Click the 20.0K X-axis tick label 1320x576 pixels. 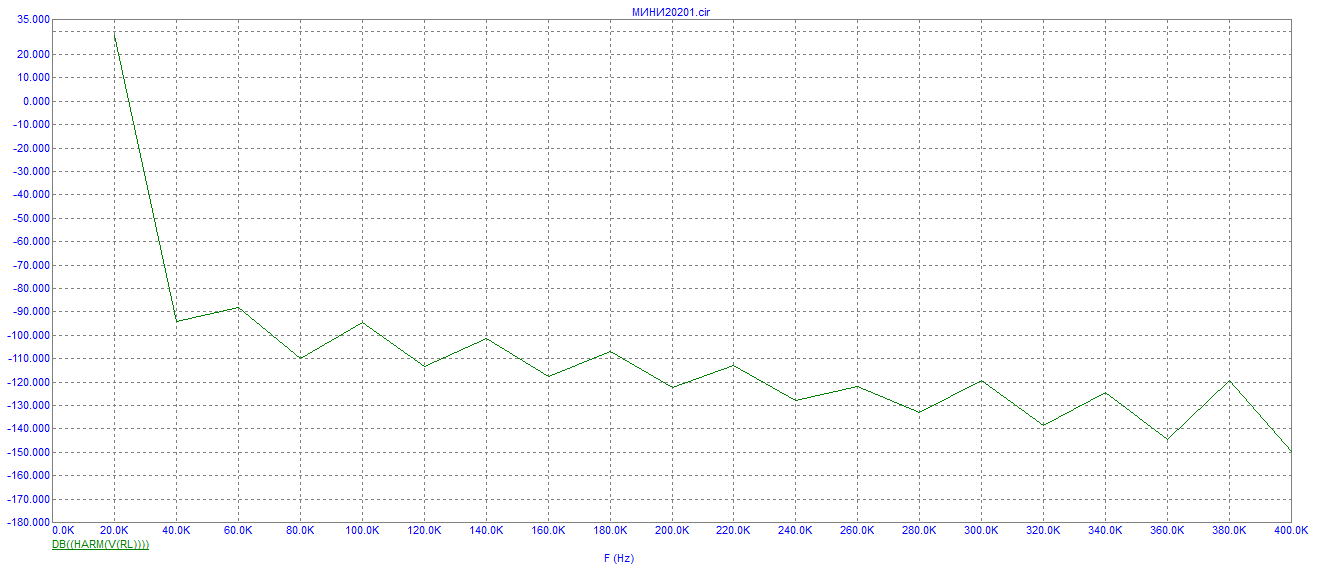114,531
